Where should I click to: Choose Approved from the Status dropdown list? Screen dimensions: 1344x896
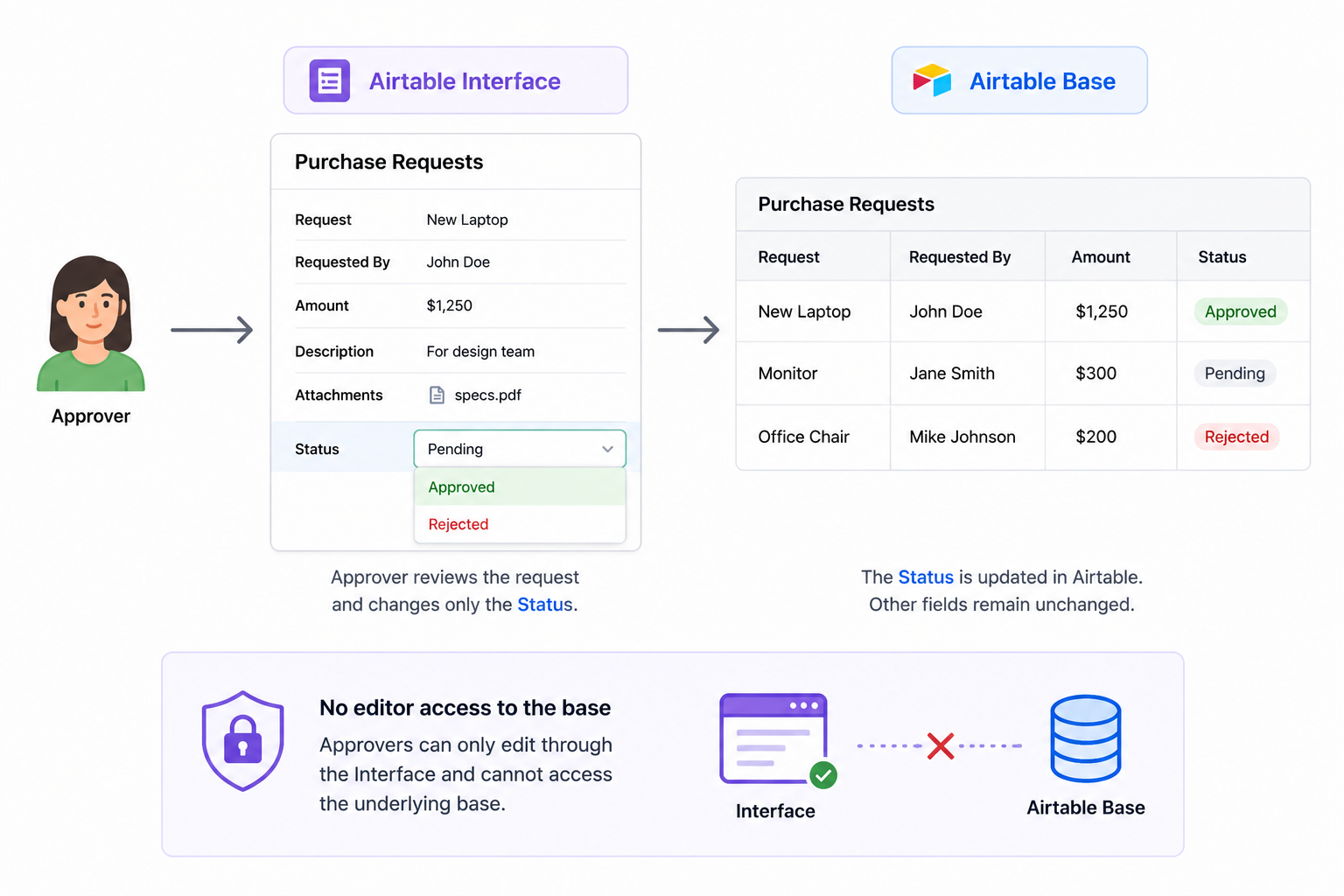click(520, 487)
